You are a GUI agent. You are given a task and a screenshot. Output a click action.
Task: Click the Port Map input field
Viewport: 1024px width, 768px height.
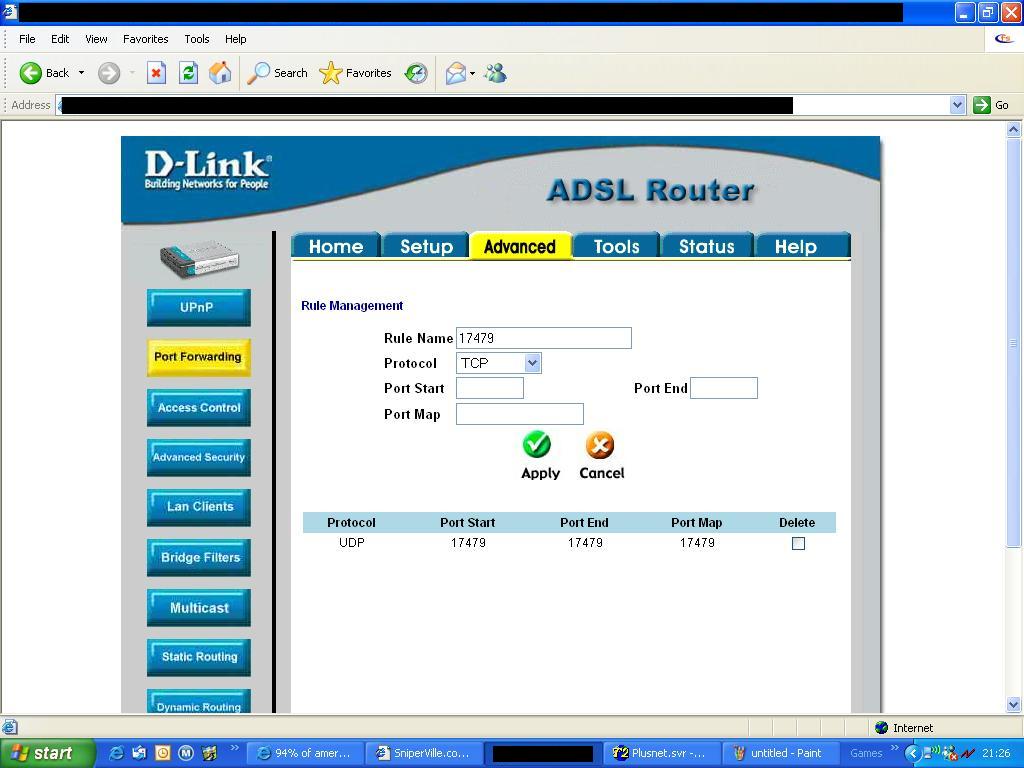pos(520,414)
